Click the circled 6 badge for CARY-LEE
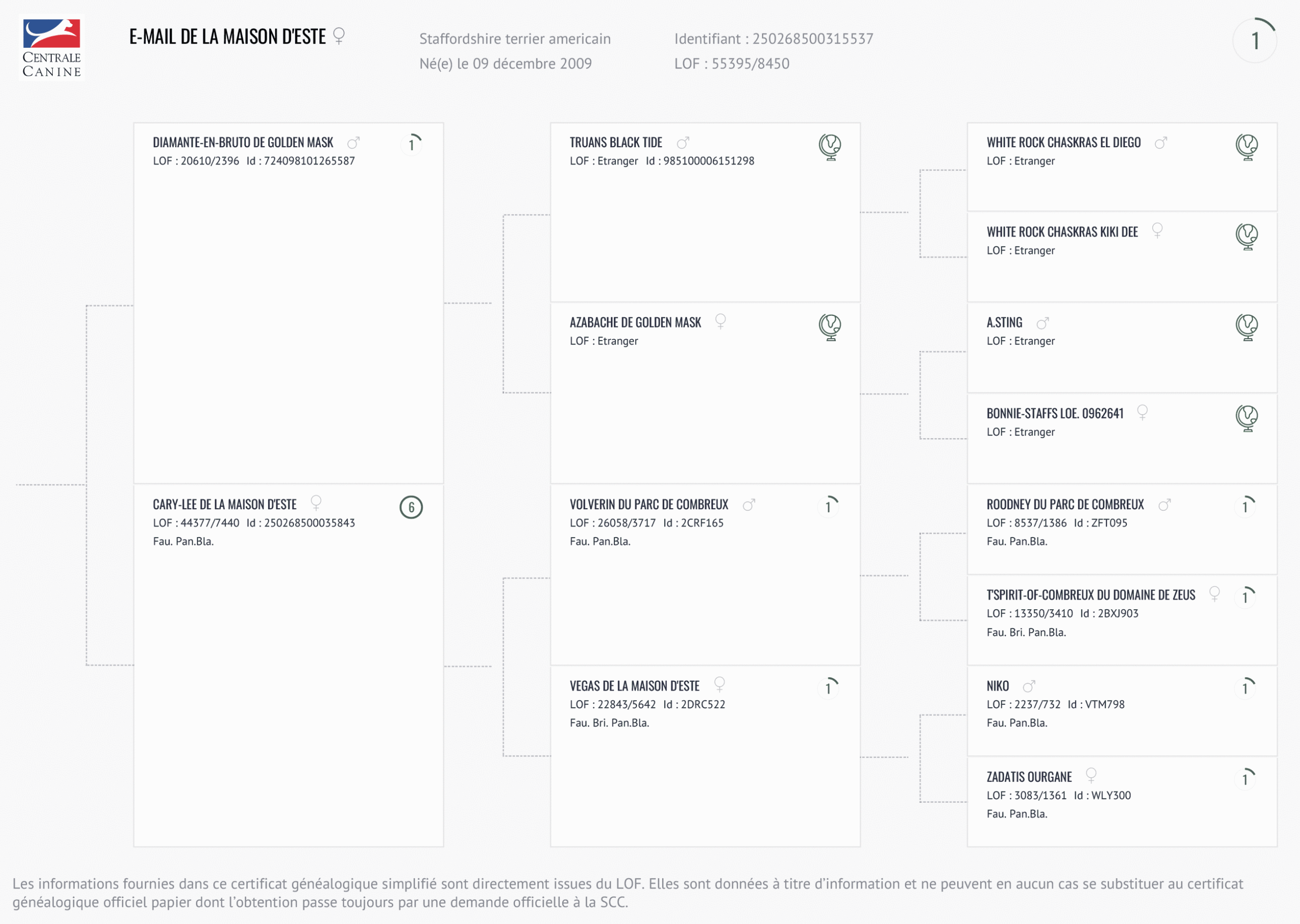This screenshot has height=924, width=1300. click(x=411, y=507)
